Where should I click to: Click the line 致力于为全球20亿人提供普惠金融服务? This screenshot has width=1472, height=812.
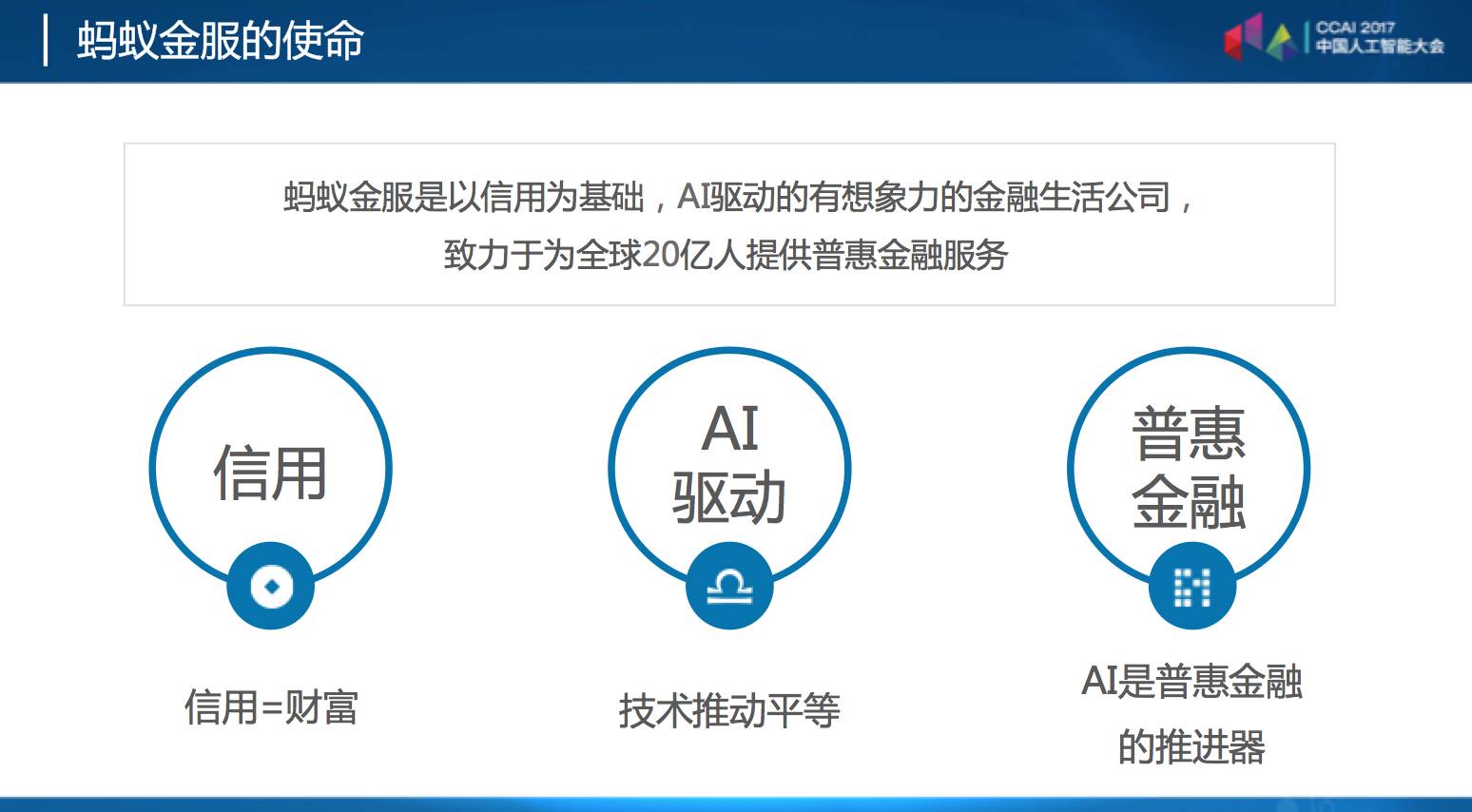pyautogui.click(x=726, y=255)
